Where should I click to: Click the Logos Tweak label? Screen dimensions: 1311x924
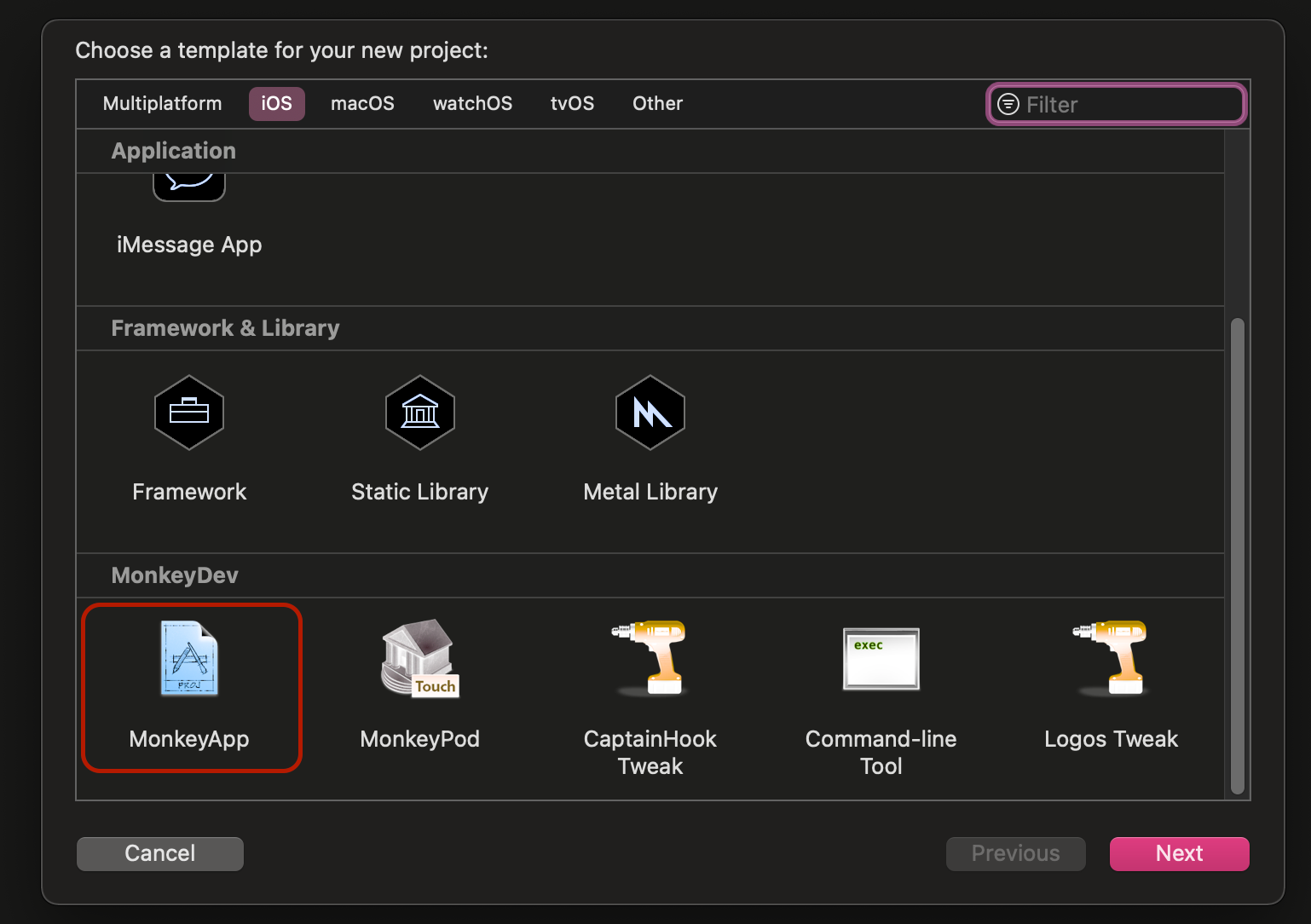(x=1111, y=739)
